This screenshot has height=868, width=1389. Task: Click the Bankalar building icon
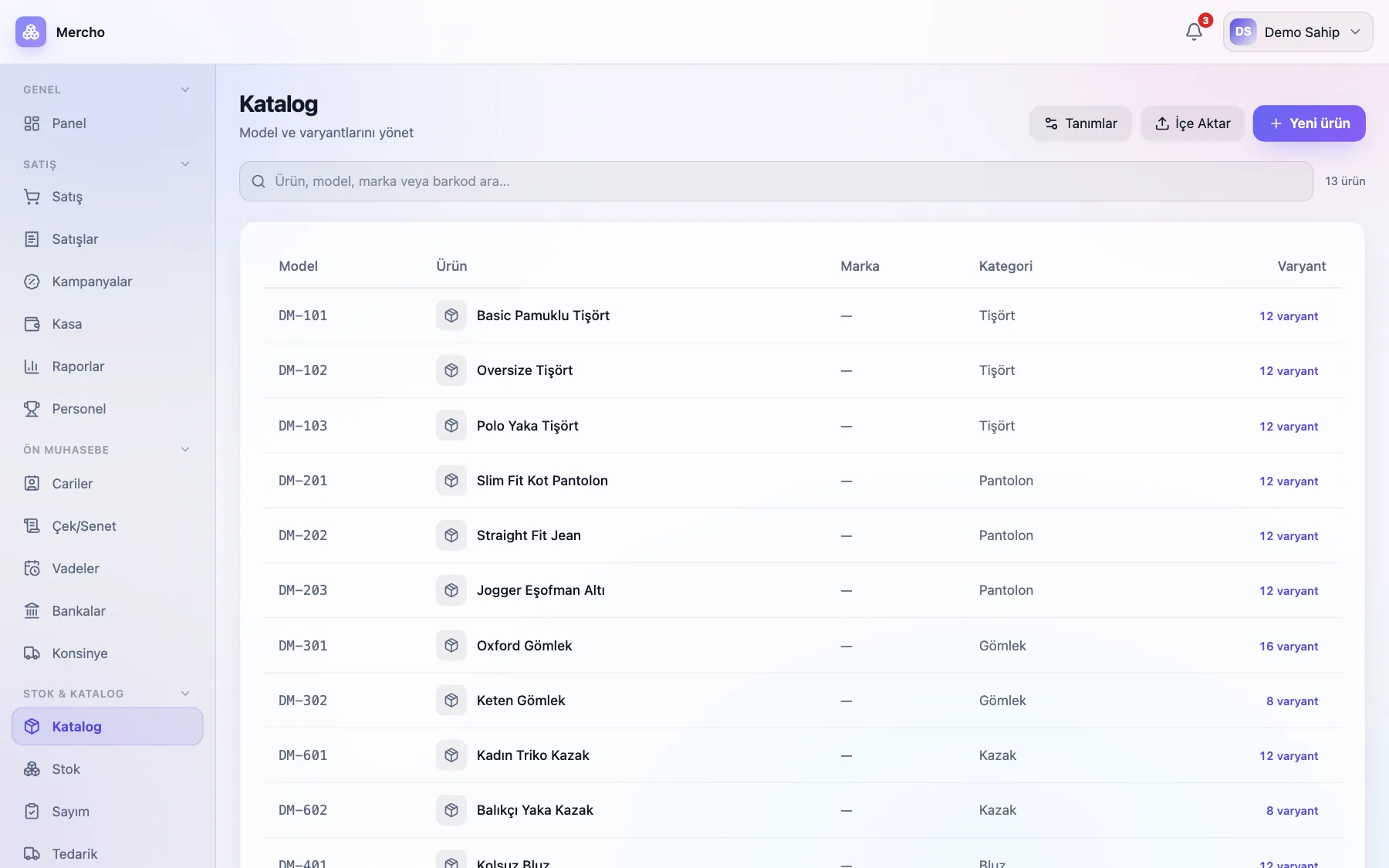pos(32,611)
